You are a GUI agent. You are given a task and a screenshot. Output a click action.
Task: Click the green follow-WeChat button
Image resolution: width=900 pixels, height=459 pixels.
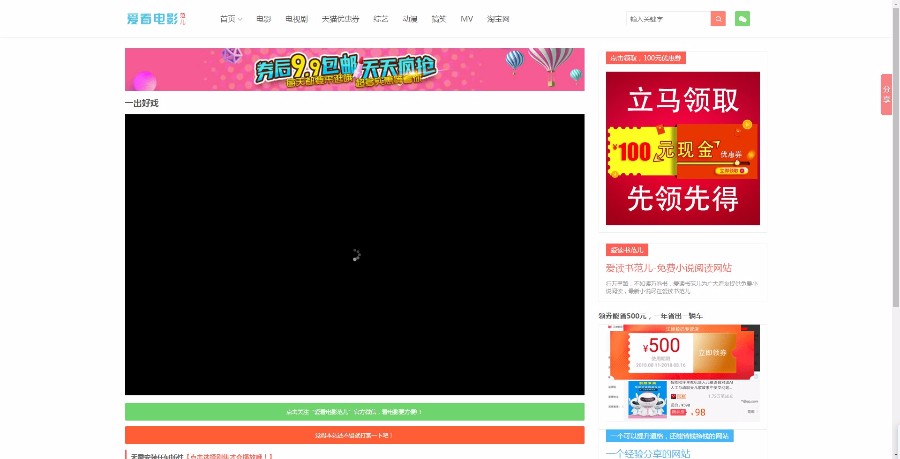coord(355,412)
